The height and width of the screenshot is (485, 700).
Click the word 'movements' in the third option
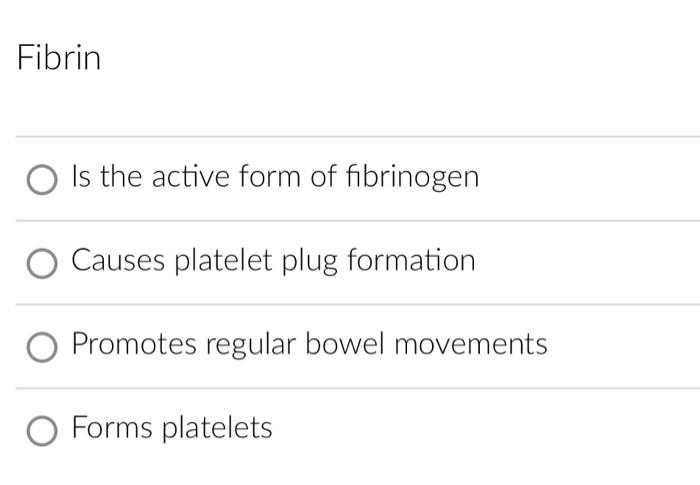click(x=471, y=344)
